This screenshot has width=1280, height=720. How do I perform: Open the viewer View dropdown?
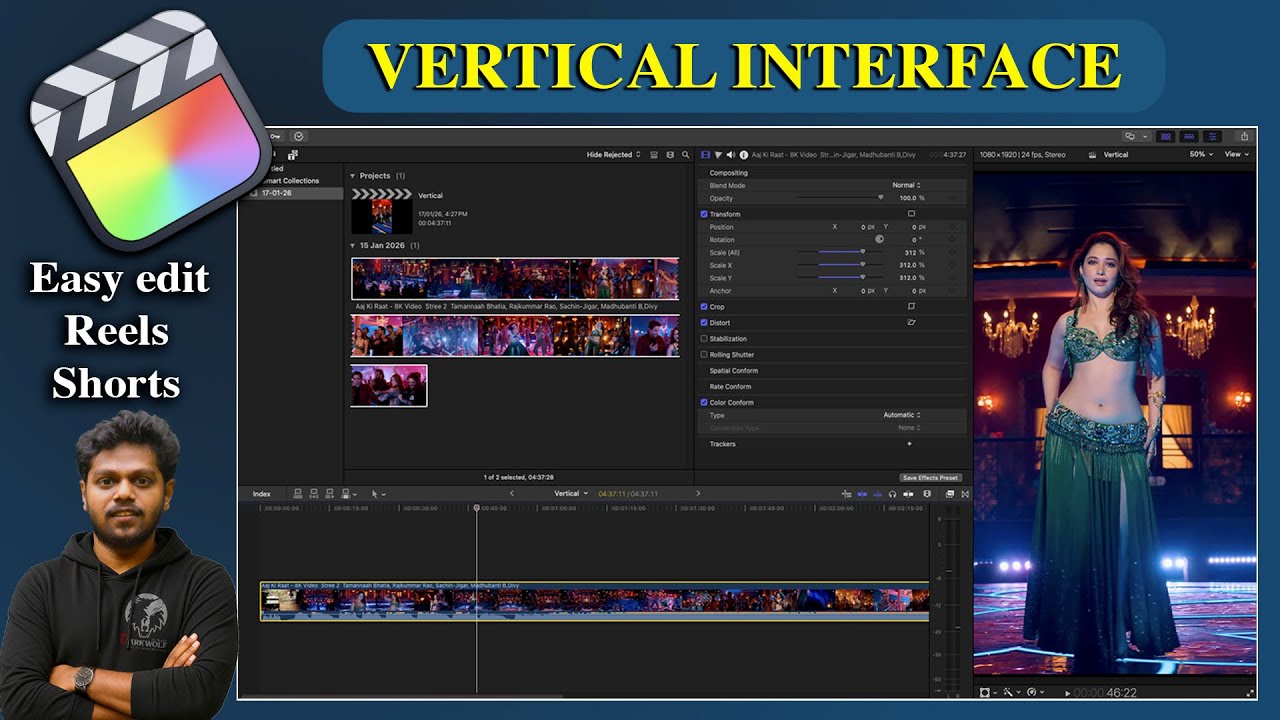pos(1237,155)
